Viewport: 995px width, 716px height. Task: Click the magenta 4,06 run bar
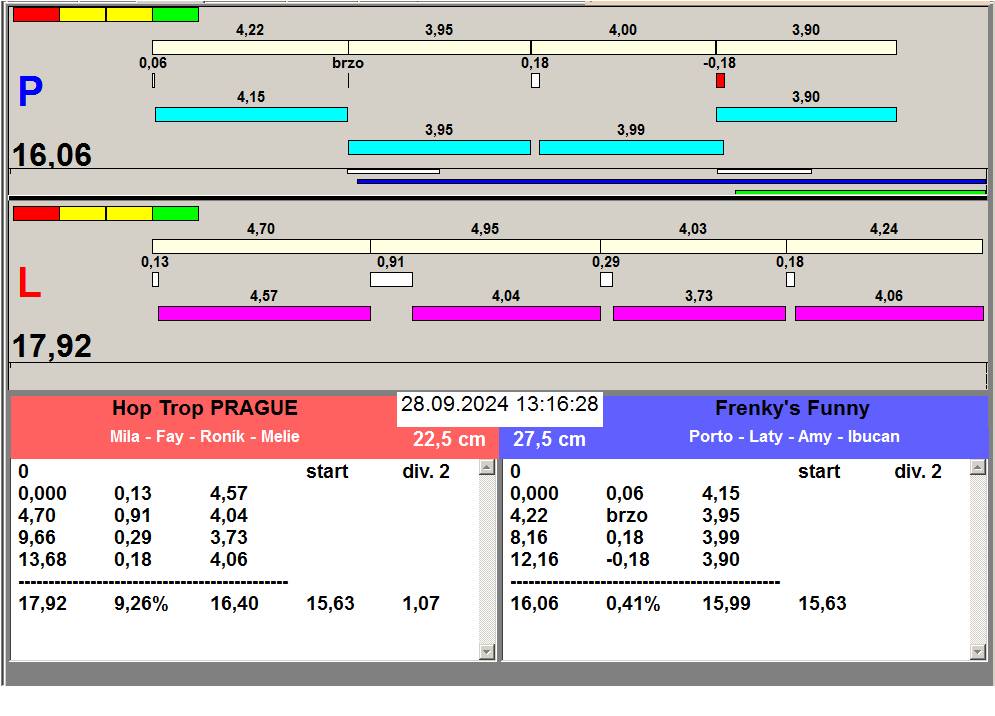pyautogui.click(x=889, y=313)
